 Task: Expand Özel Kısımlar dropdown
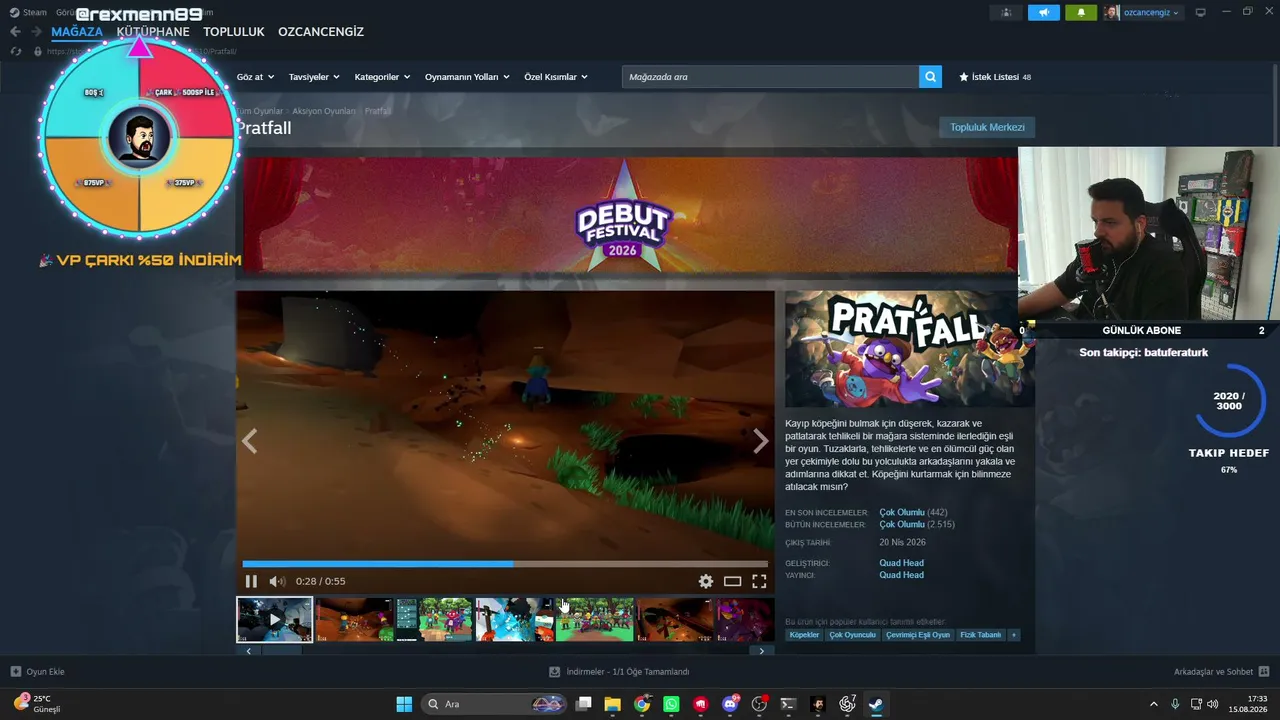[556, 77]
